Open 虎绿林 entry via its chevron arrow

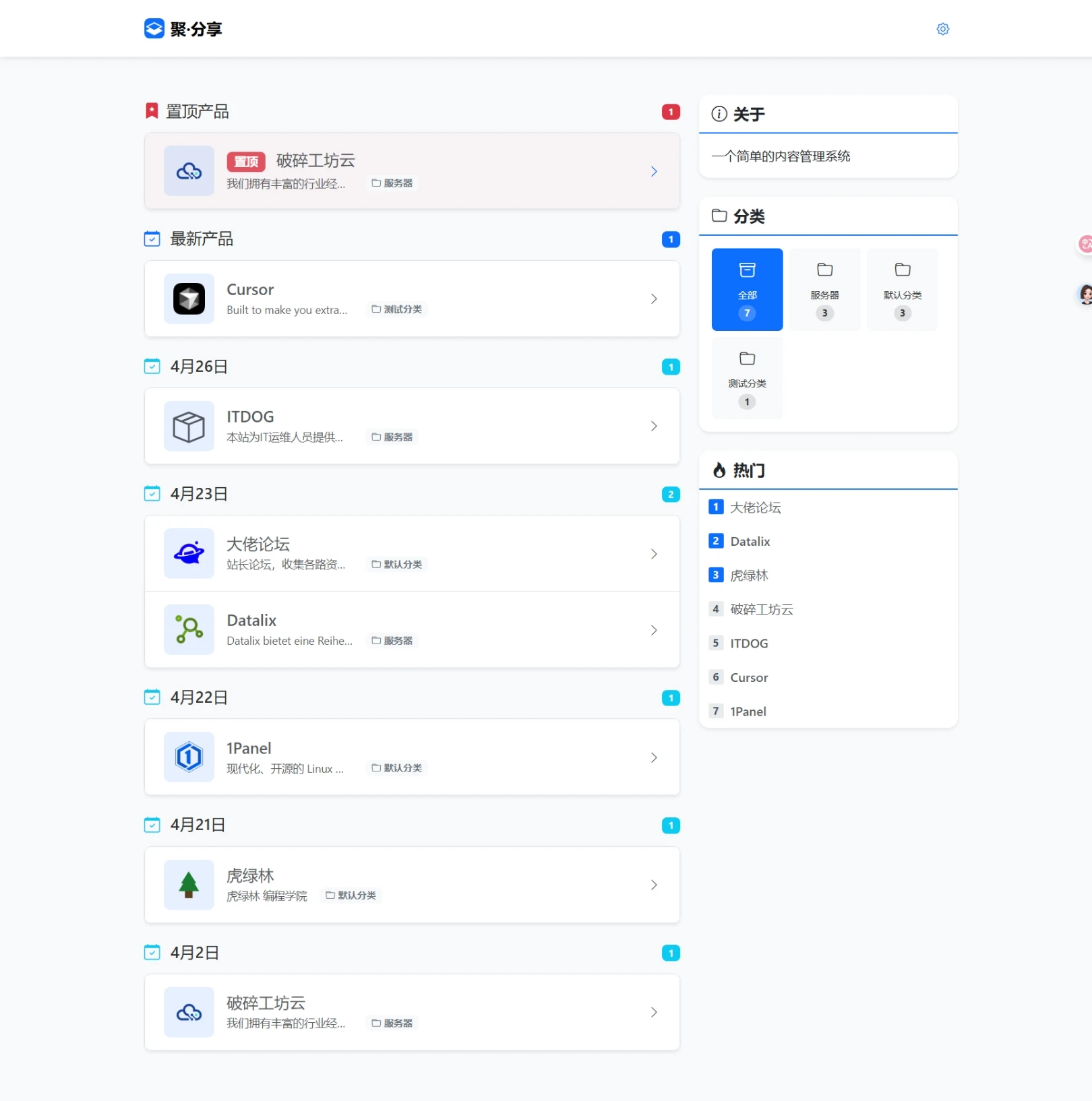click(654, 885)
